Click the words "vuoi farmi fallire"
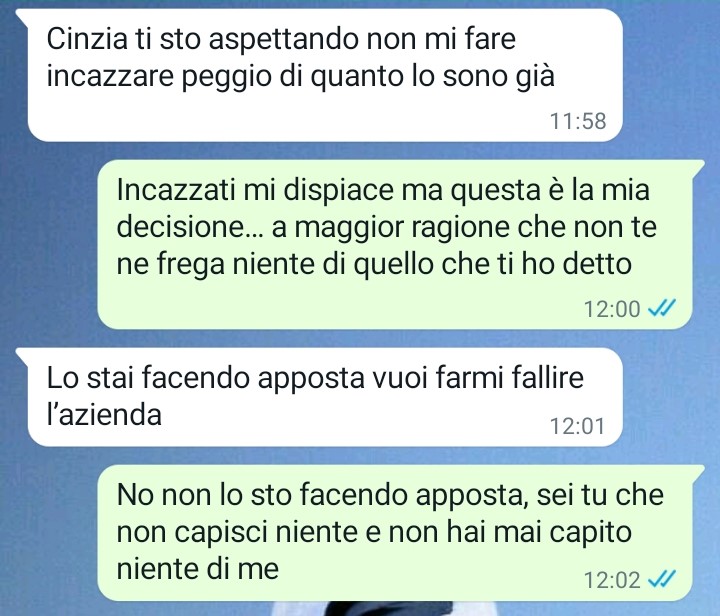This screenshot has height=616, width=720. coord(478,377)
